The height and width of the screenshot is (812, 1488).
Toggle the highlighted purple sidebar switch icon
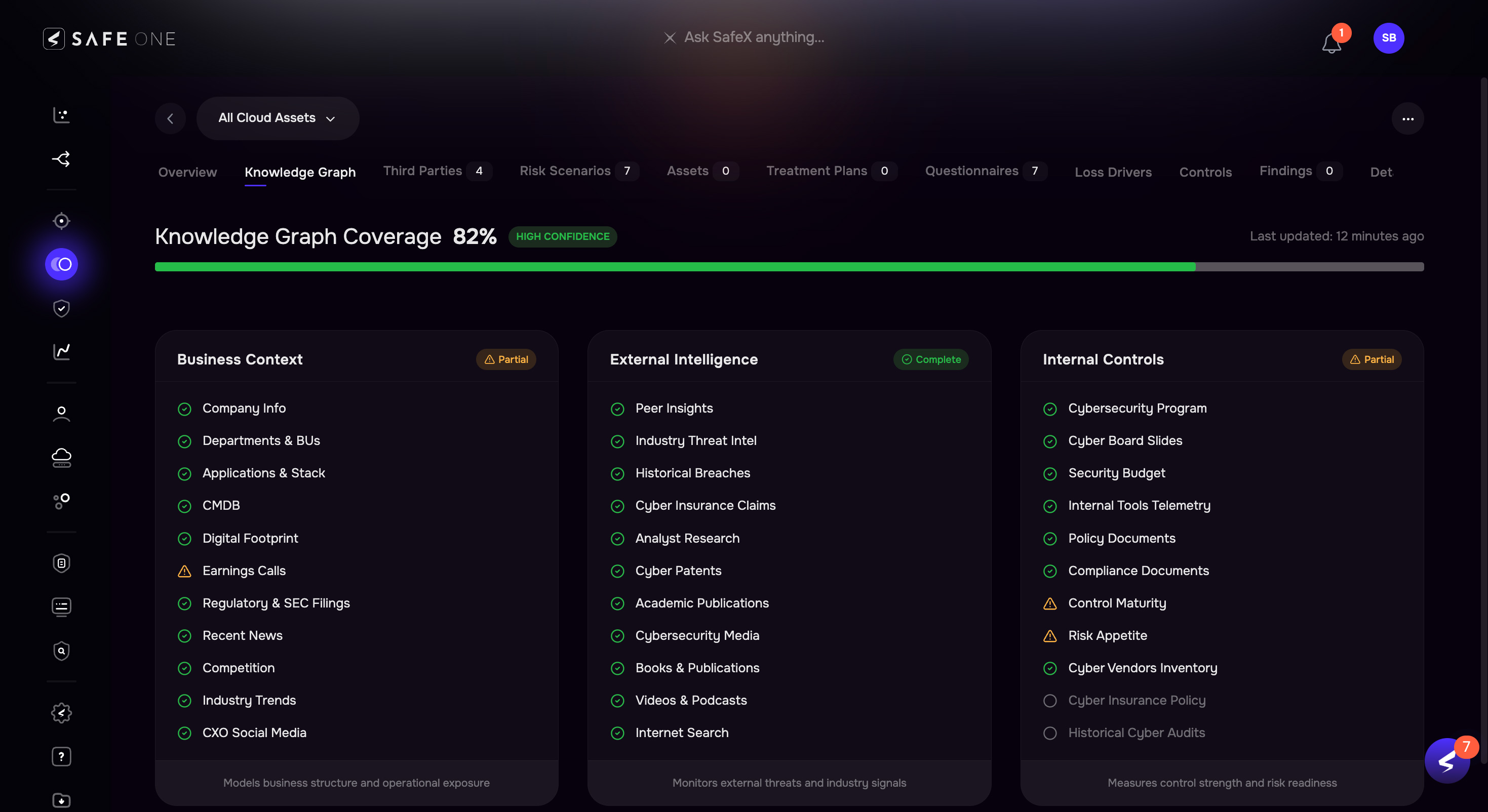coord(61,264)
